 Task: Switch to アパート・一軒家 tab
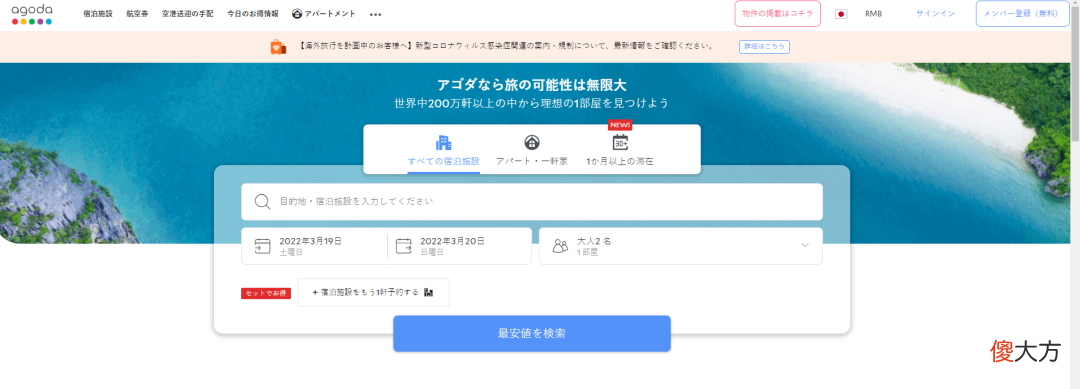(532, 149)
